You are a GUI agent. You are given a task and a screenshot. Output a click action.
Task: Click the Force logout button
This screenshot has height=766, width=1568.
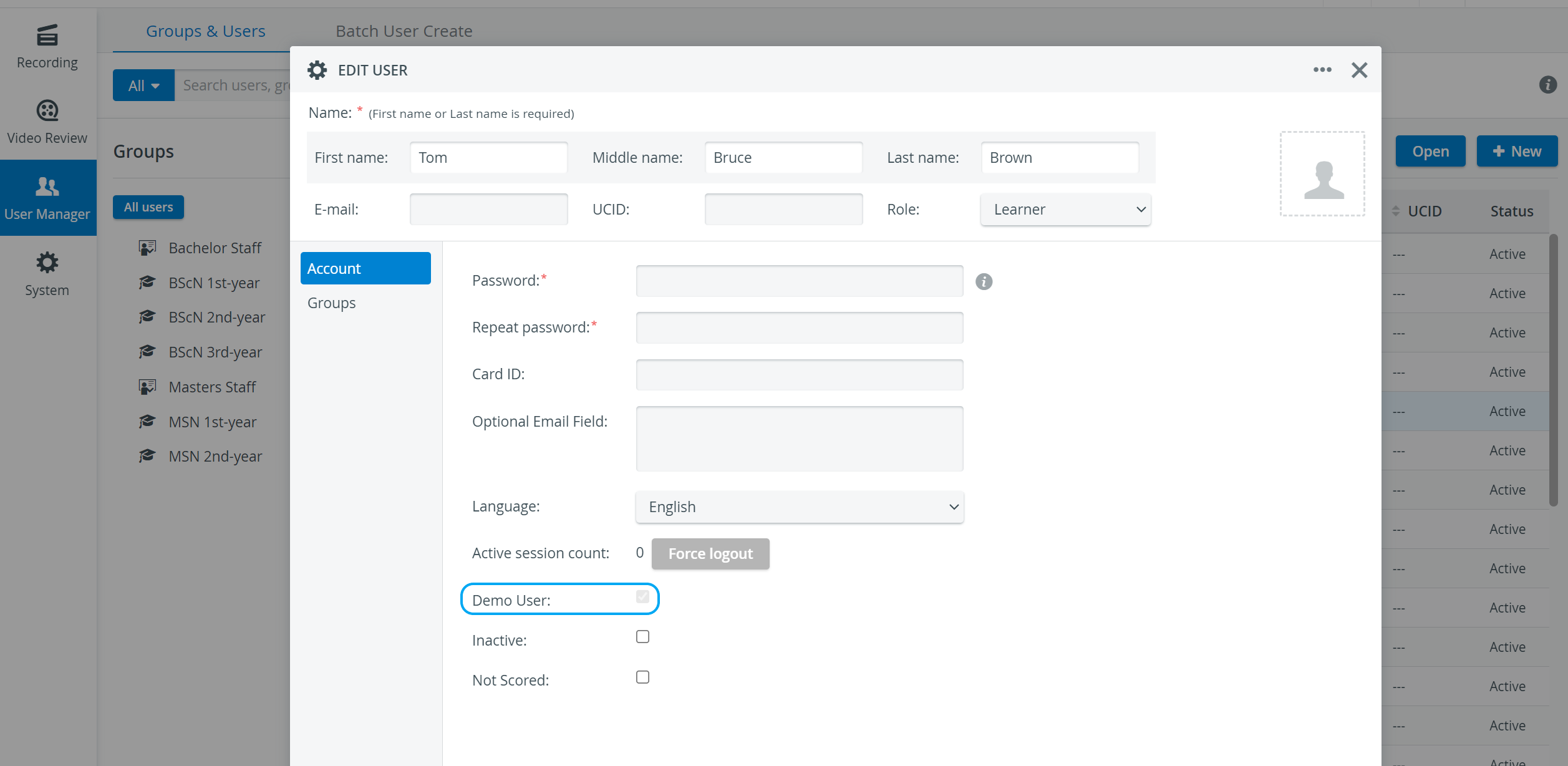point(710,554)
